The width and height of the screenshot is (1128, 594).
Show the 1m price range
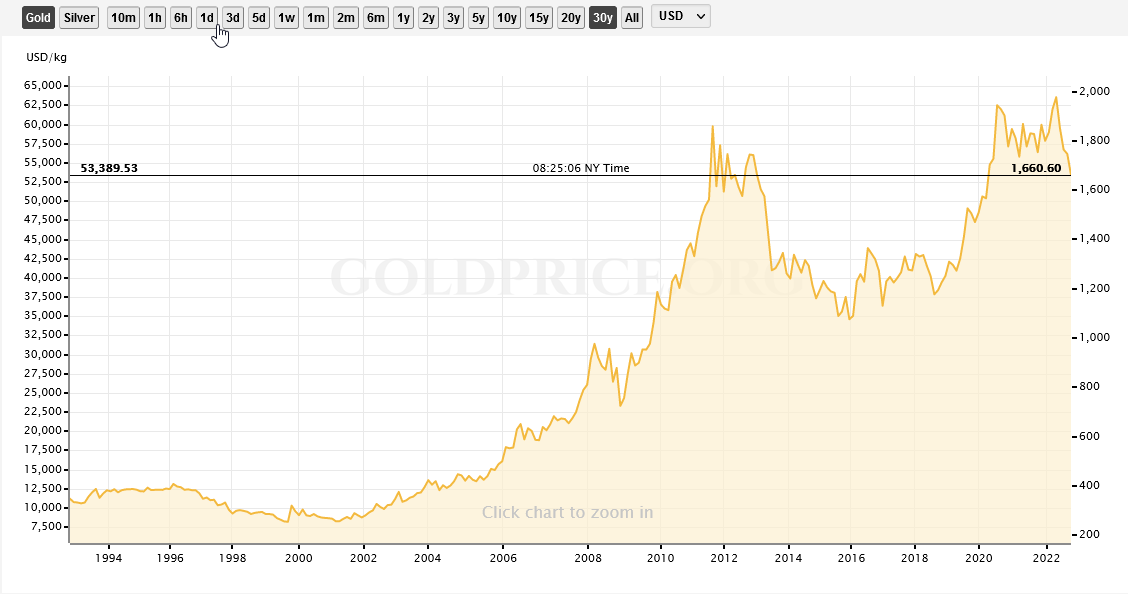click(316, 17)
